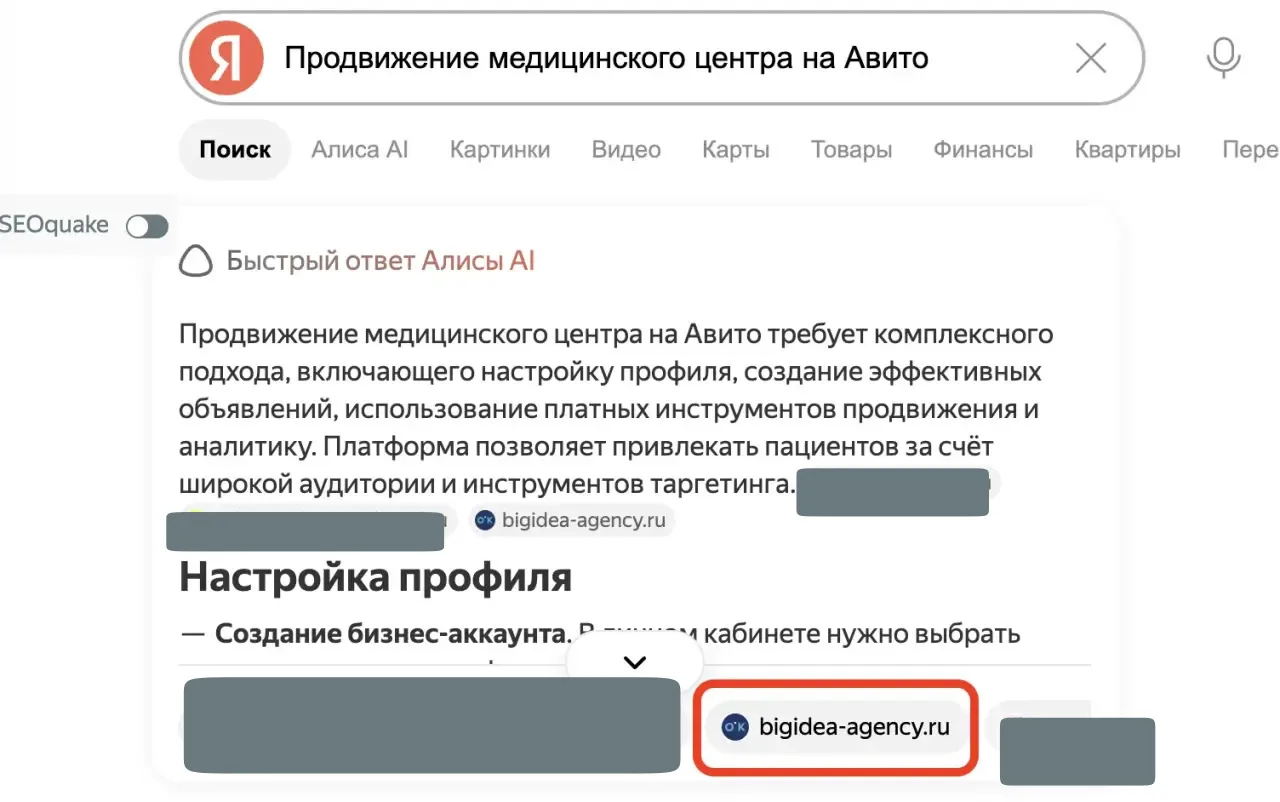Click the summary paragraph starting with Продвижение медицинского центра
The width and height of the screenshot is (1280, 802).
click(x=617, y=409)
